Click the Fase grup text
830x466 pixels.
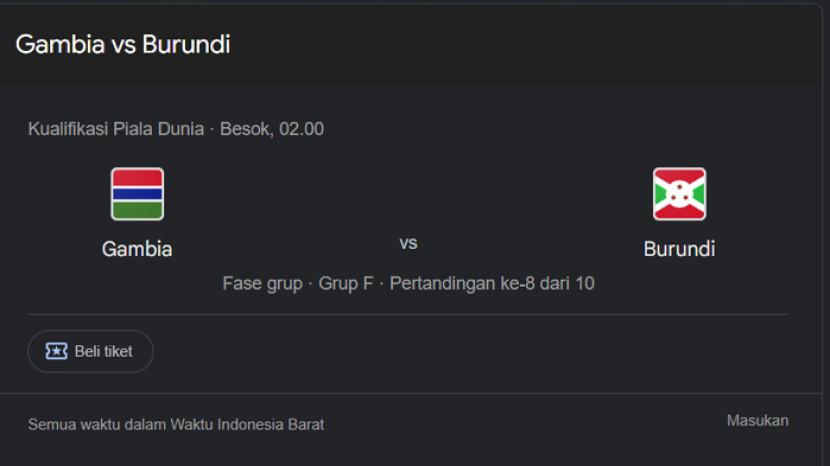tap(262, 284)
